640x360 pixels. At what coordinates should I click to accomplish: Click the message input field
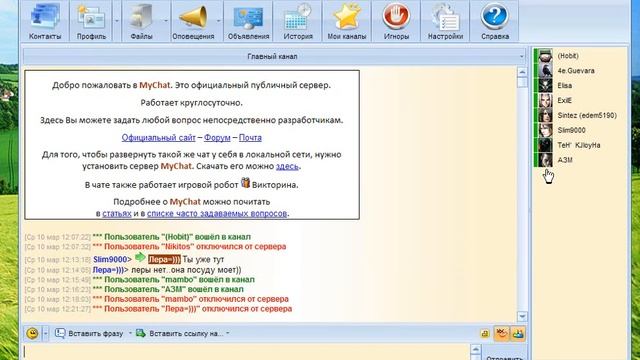246,352
